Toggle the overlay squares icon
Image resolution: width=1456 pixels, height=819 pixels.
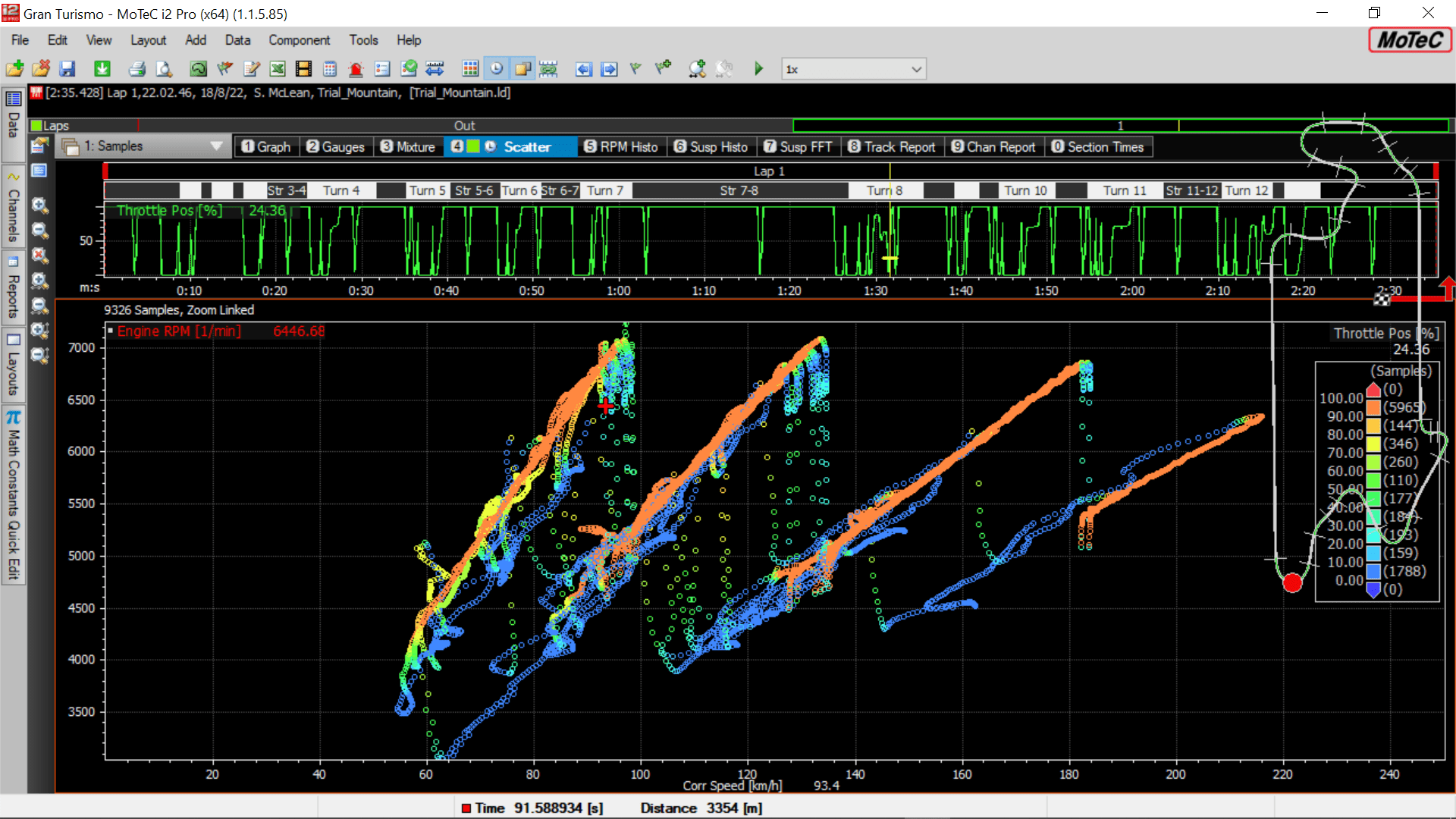[x=522, y=69]
